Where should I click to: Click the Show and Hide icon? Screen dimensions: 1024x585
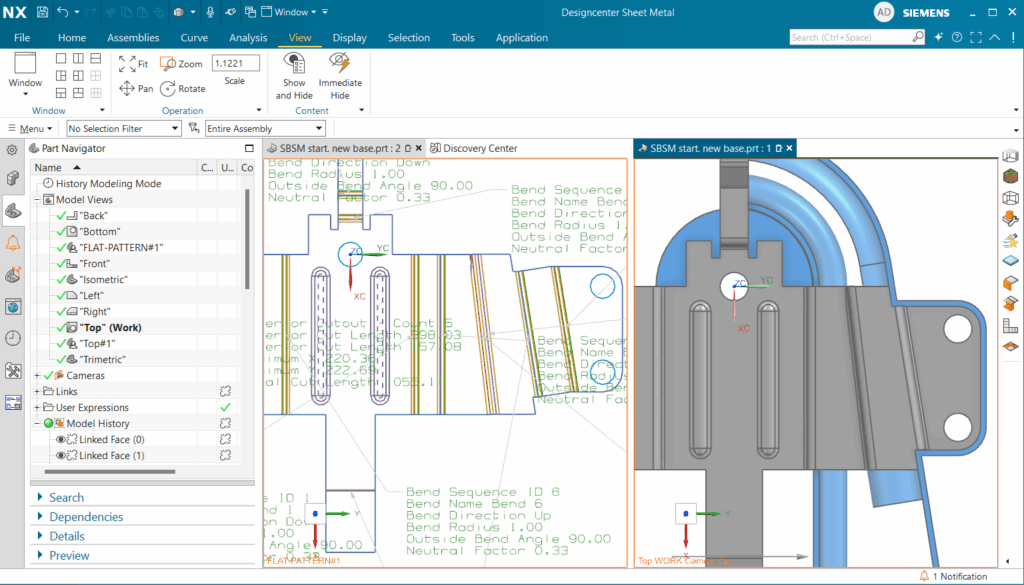[294, 63]
